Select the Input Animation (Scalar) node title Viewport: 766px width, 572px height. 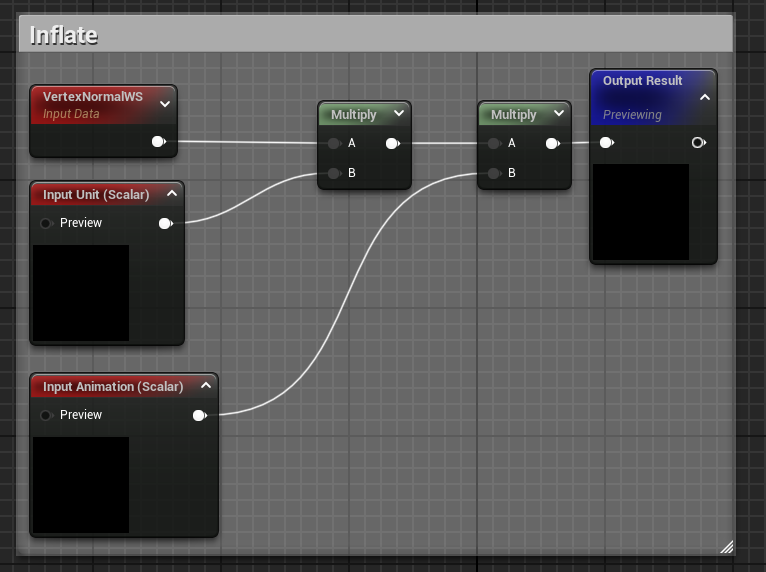coord(113,386)
